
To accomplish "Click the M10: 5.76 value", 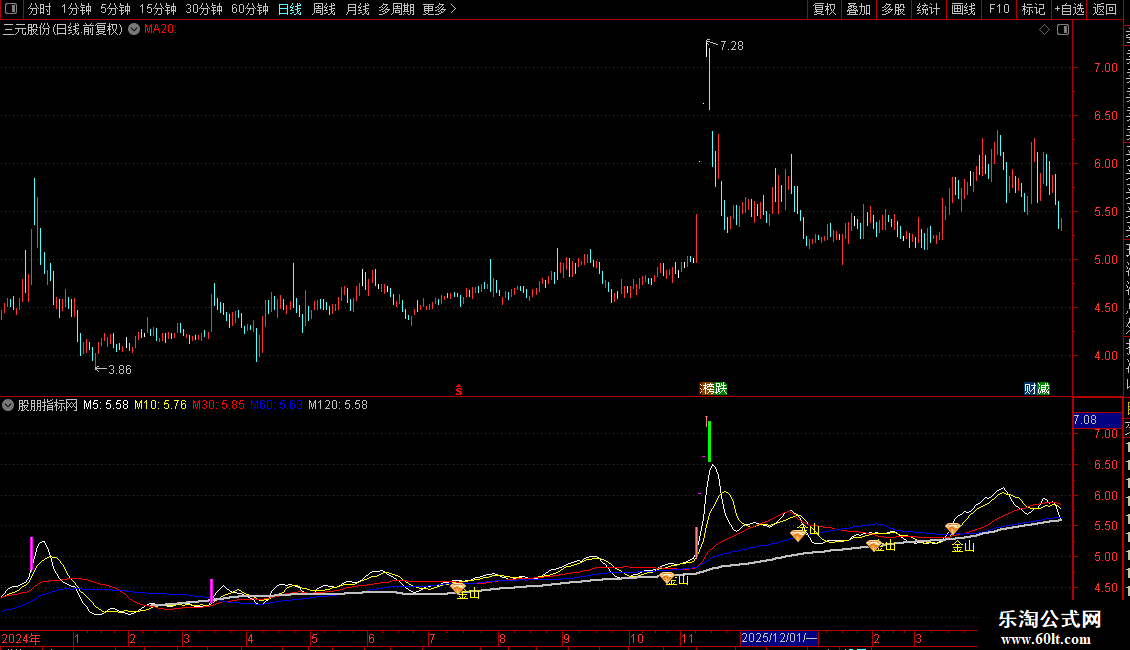I will pyautogui.click(x=161, y=405).
